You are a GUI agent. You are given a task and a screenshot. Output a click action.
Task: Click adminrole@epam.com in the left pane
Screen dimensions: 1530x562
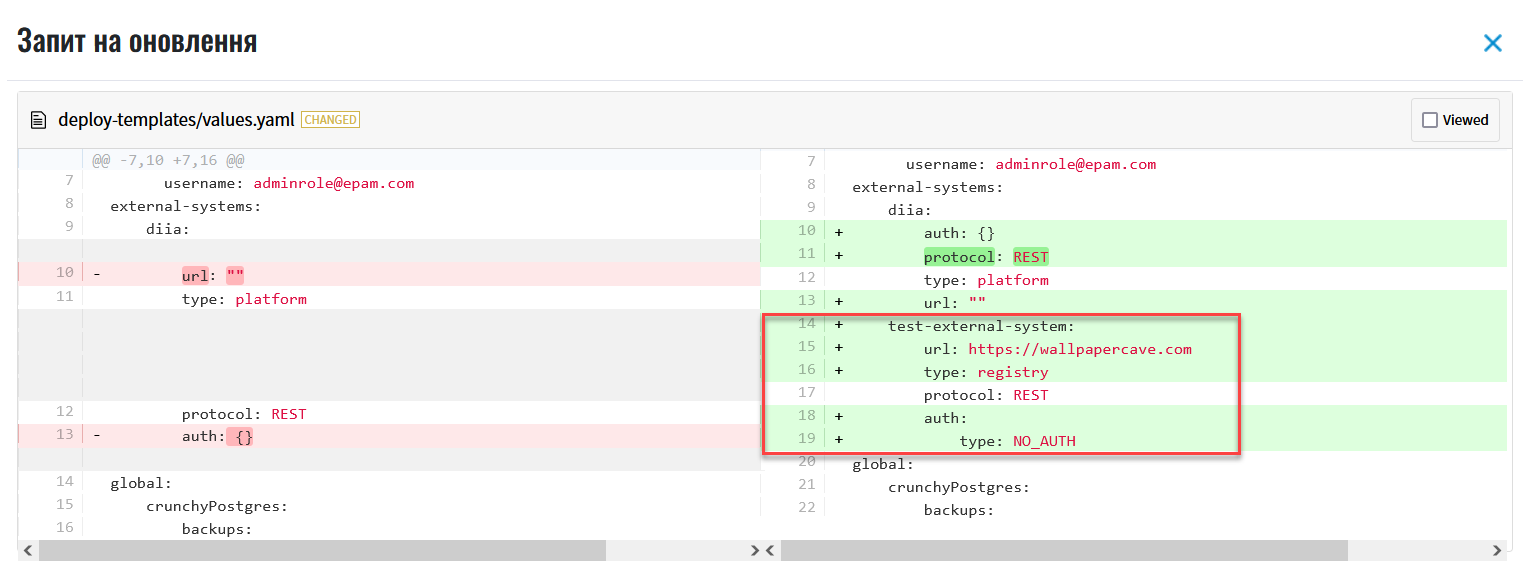[x=334, y=183]
